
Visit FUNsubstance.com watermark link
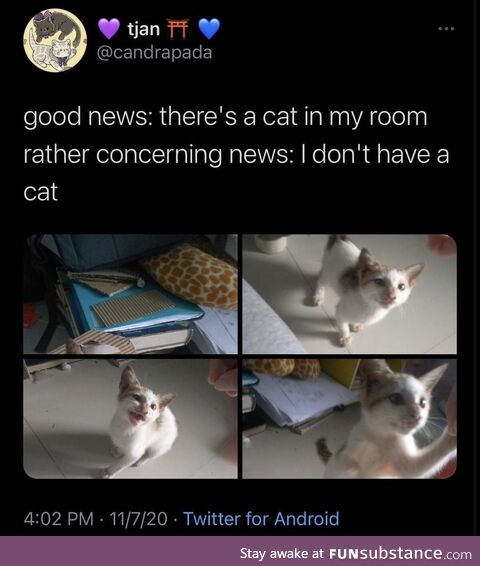coord(400,553)
